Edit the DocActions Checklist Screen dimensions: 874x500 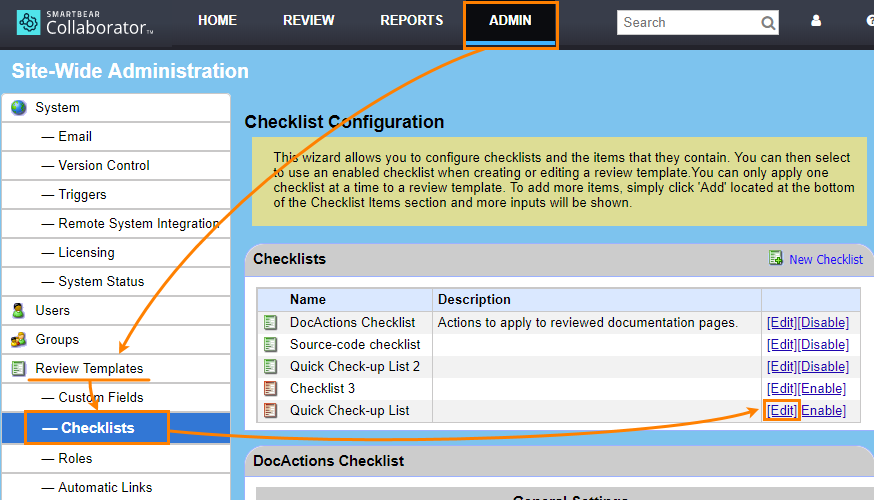pyautogui.click(x=781, y=322)
